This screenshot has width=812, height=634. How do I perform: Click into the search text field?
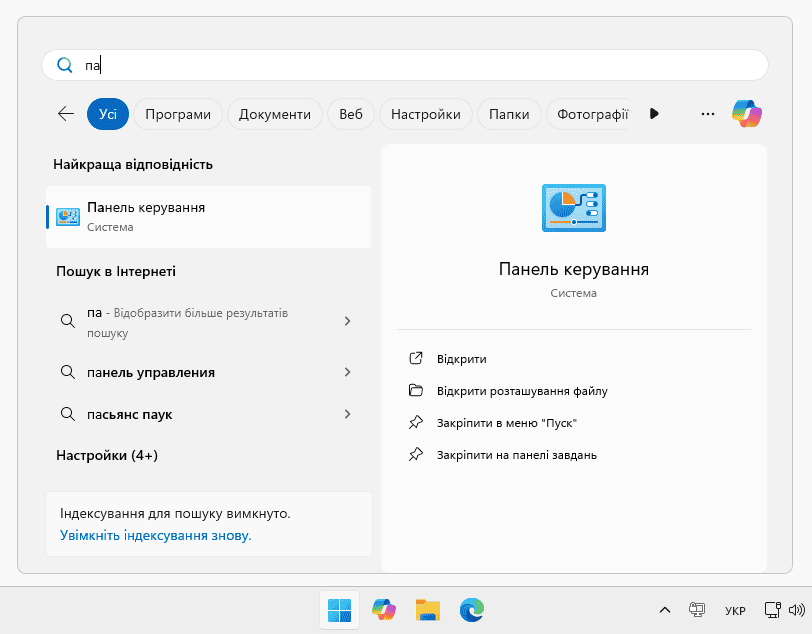tap(420, 65)
